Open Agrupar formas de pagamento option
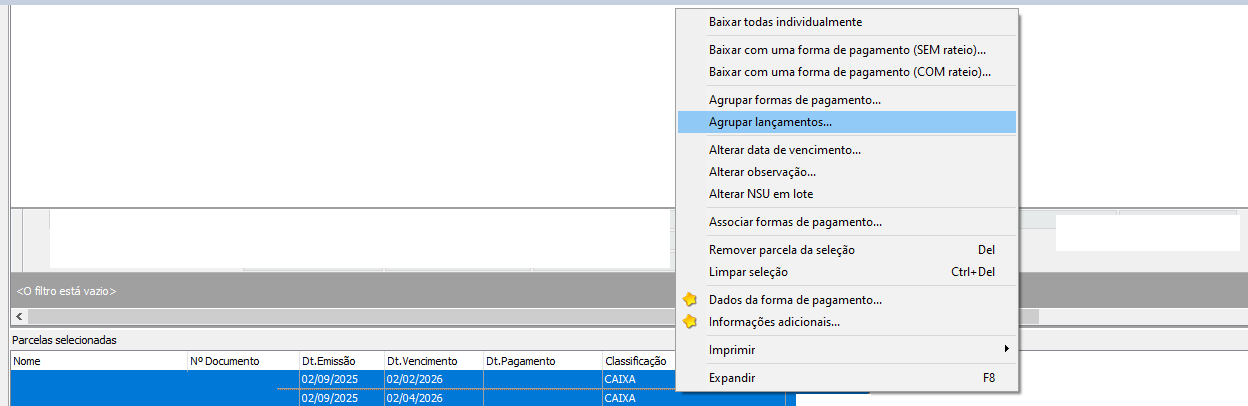The image size is (1248, 406). 794,100
